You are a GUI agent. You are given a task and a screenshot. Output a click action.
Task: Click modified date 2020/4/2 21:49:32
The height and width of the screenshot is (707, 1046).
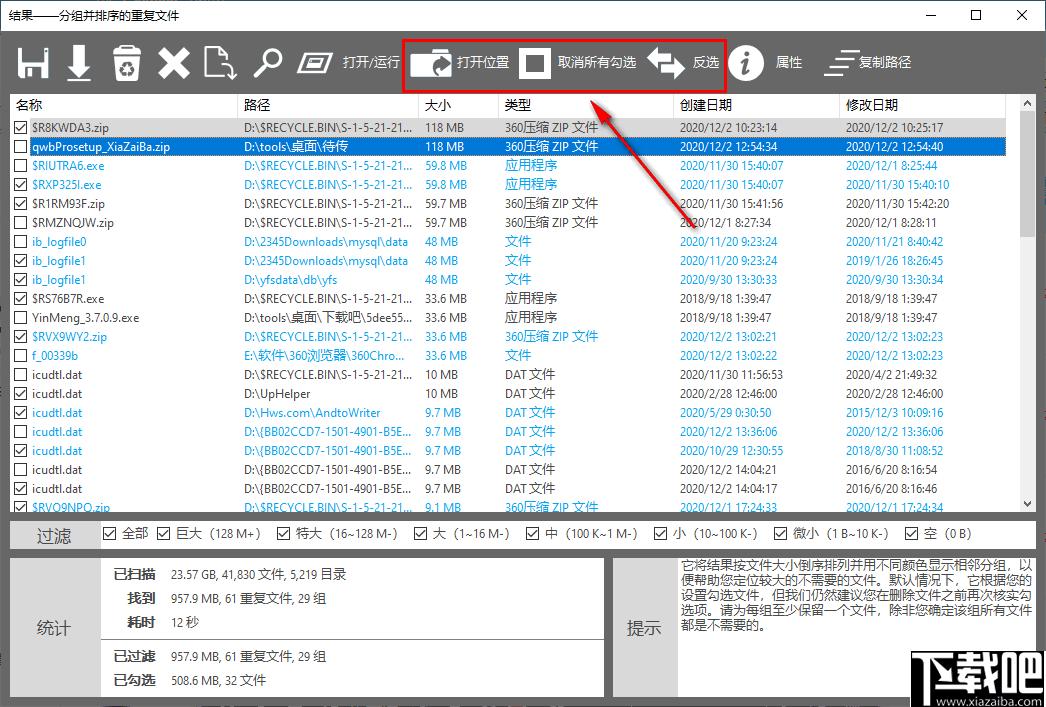pos(891,375)
